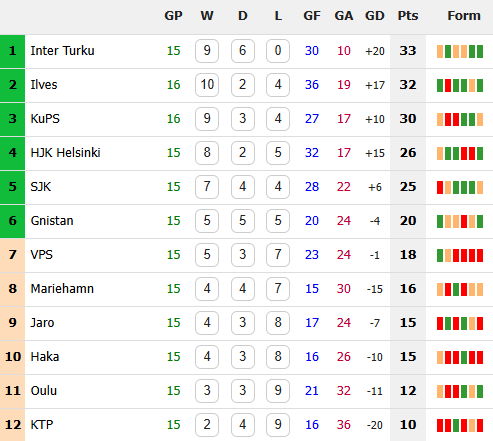The width and height of the screenshot is (493, 441).
Task: Click the Form column header
Action: pyautogui.click(x=464, y=16)
